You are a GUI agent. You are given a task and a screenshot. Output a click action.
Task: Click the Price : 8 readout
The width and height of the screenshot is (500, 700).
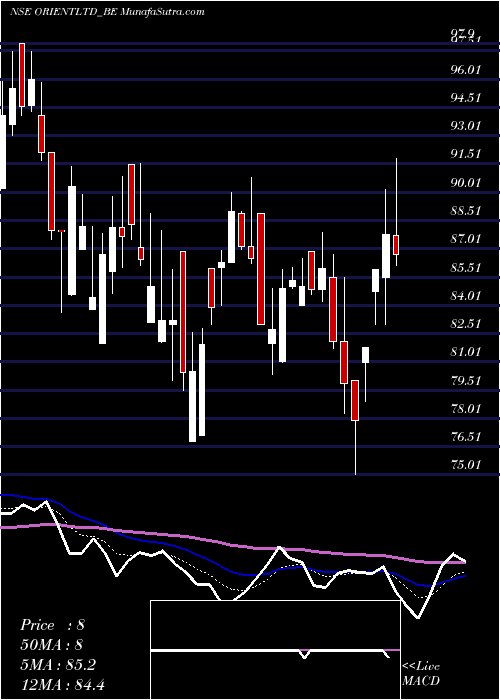point(52,625)
